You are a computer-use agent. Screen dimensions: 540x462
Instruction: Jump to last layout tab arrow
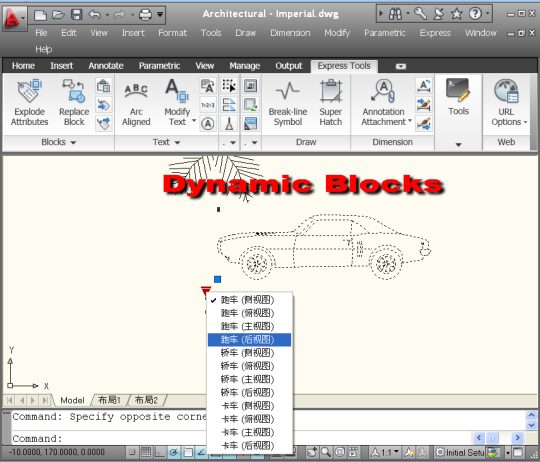pos(45,400)
